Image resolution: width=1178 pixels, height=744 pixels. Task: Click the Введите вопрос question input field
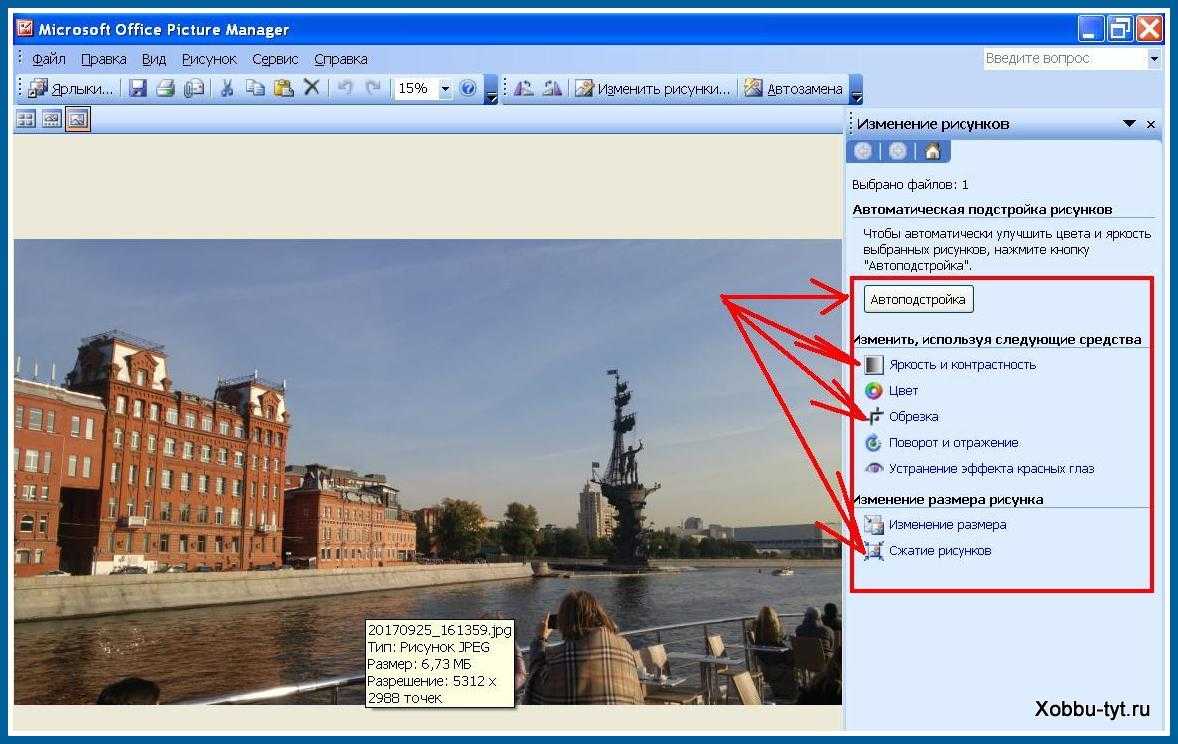[x=1065, y=59]
